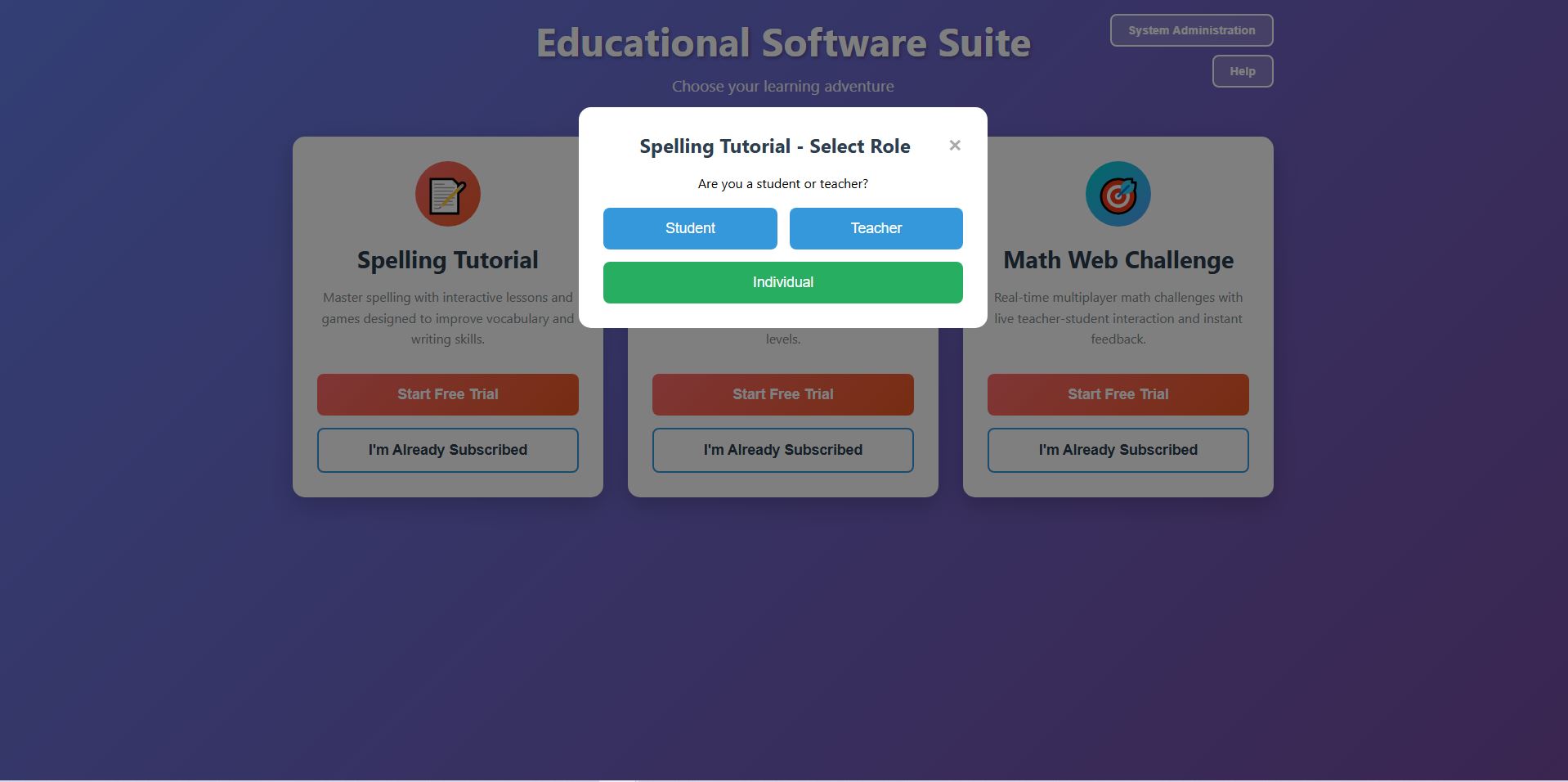Open System Administration
Screen dimensions: 1568x782
coord(1190,29)
